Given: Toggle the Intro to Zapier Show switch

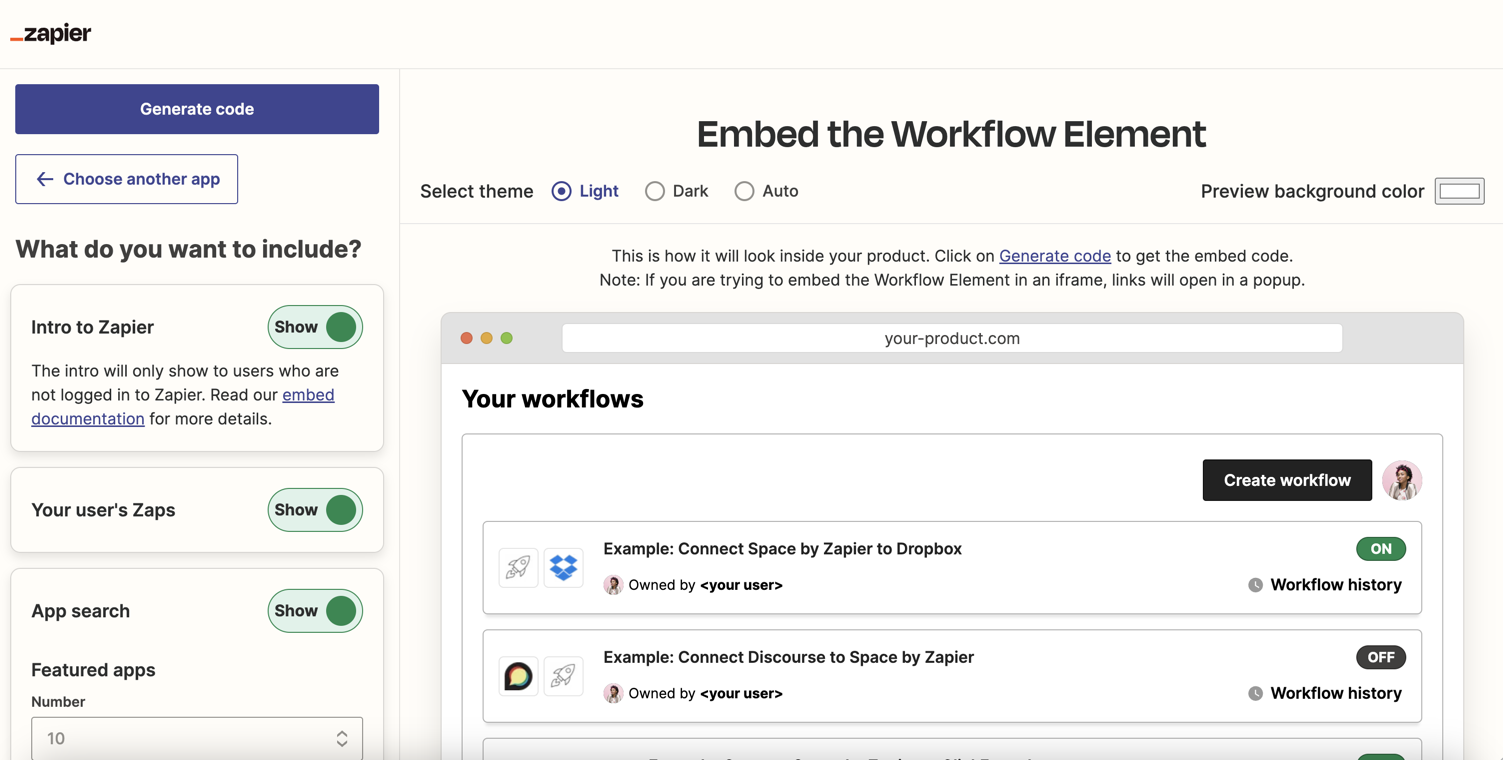Looking at the screenshot, I should pyautogui.click(x=315, y=327).
